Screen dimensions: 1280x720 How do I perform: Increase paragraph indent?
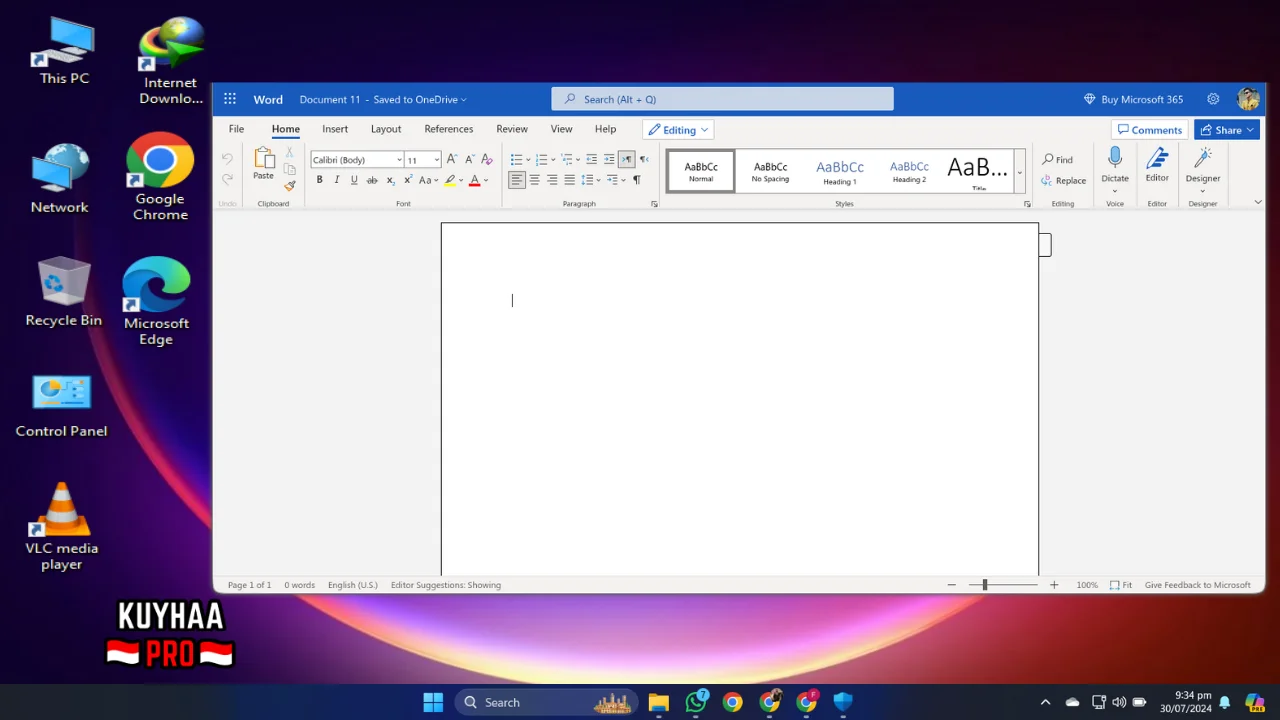[x=609, y=159]
